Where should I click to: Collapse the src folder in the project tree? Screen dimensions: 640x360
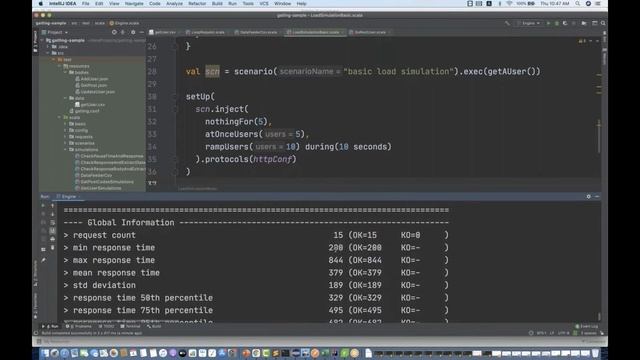click(x=49, y=53)
